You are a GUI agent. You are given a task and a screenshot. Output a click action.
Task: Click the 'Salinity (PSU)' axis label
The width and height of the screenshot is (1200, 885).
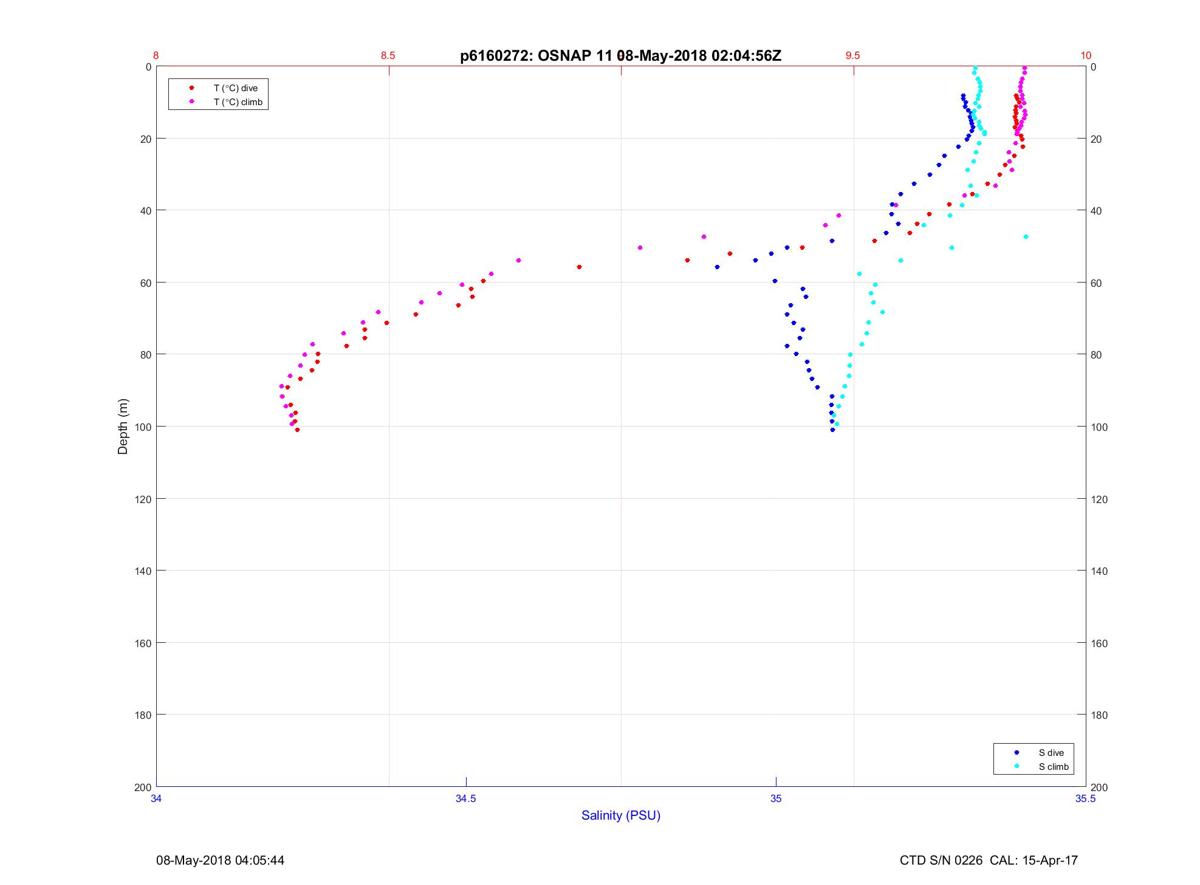pos(621,816)
